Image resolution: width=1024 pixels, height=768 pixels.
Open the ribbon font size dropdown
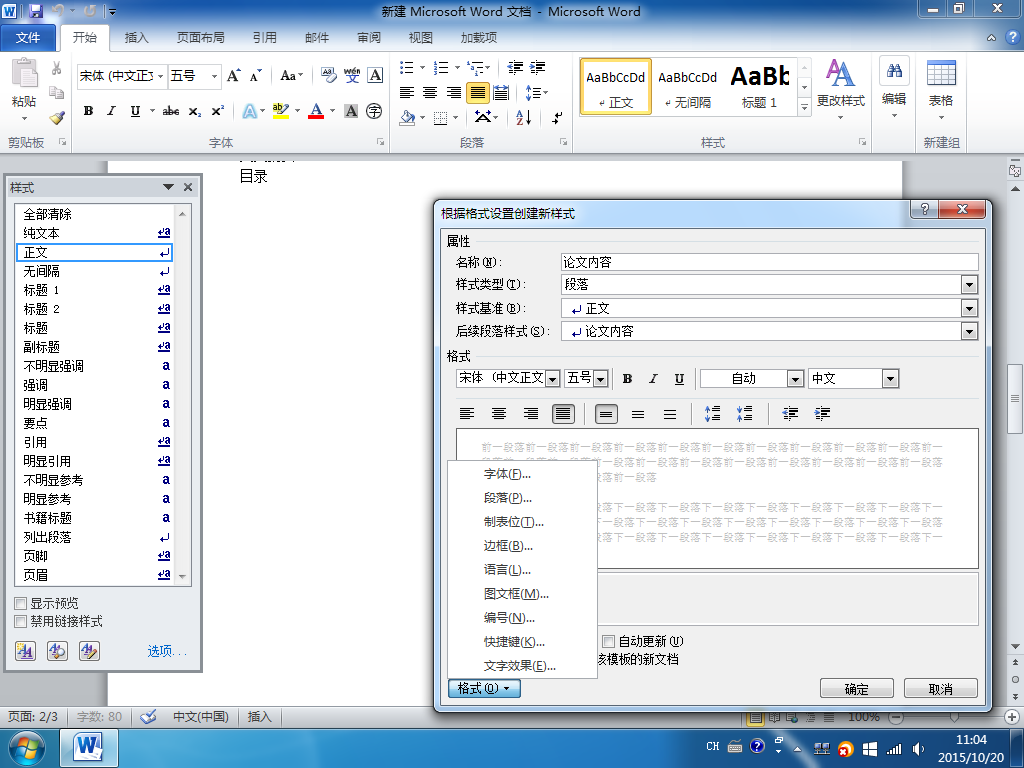point(214,76)
